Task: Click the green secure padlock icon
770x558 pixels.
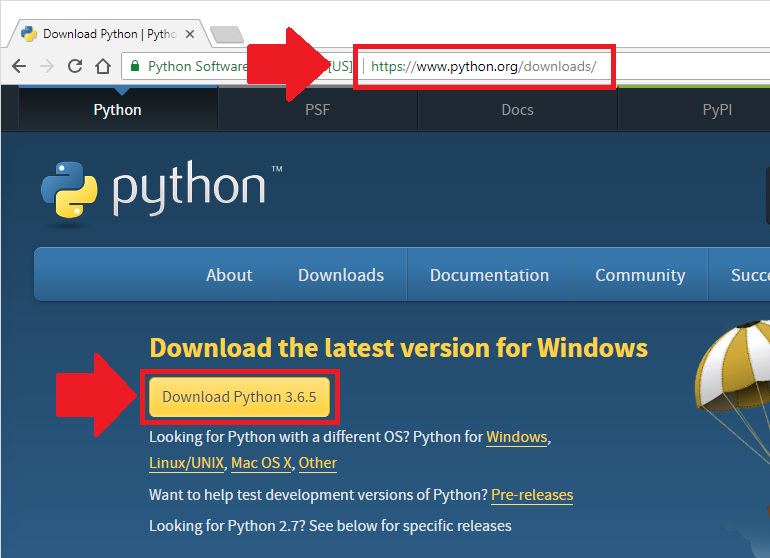Action: point(135,65)
